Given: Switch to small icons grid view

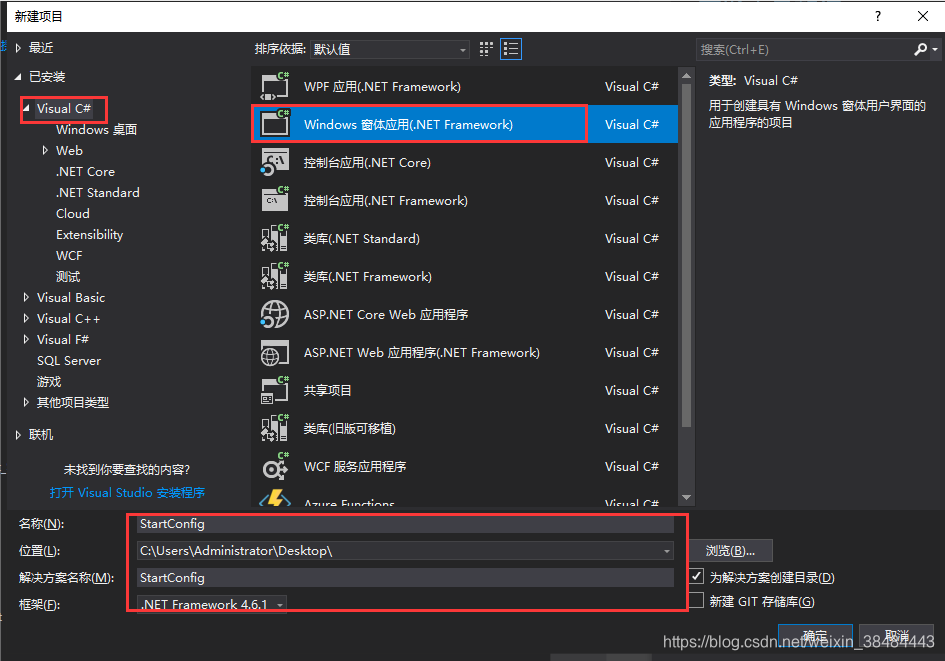Looking at the screenshot, I should click(x=486, y=49).
